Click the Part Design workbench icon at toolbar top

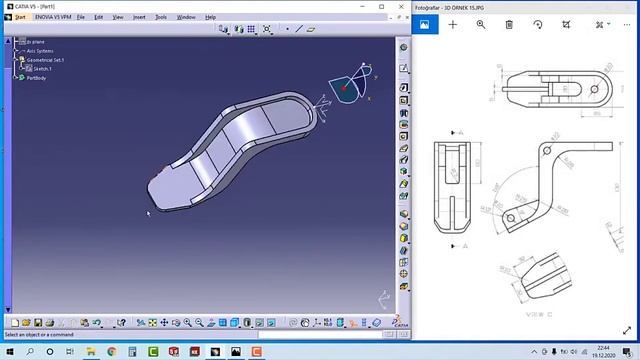(x=403, y=47)
